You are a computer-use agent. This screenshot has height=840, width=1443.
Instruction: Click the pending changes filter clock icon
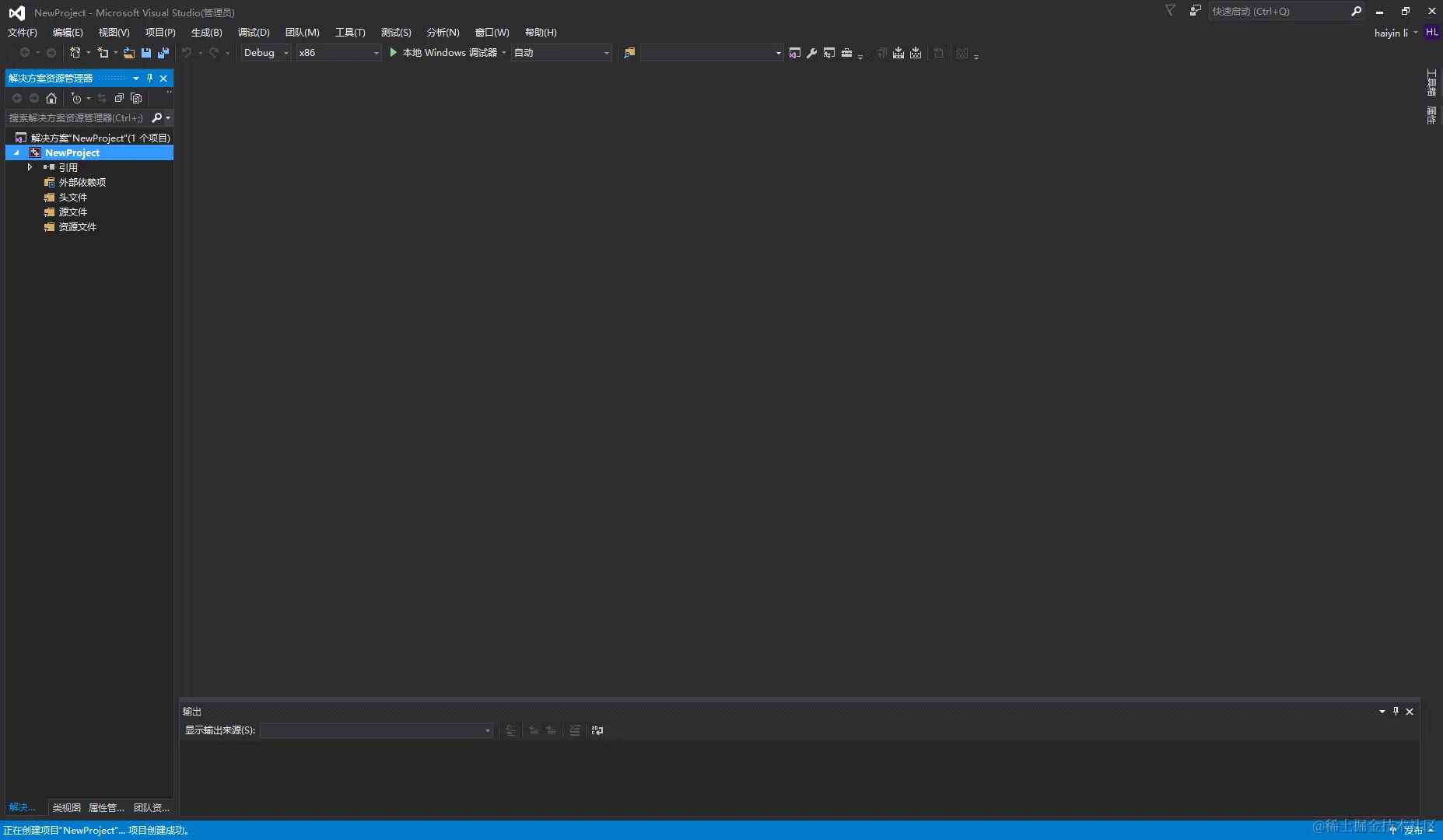pos(76,98)
